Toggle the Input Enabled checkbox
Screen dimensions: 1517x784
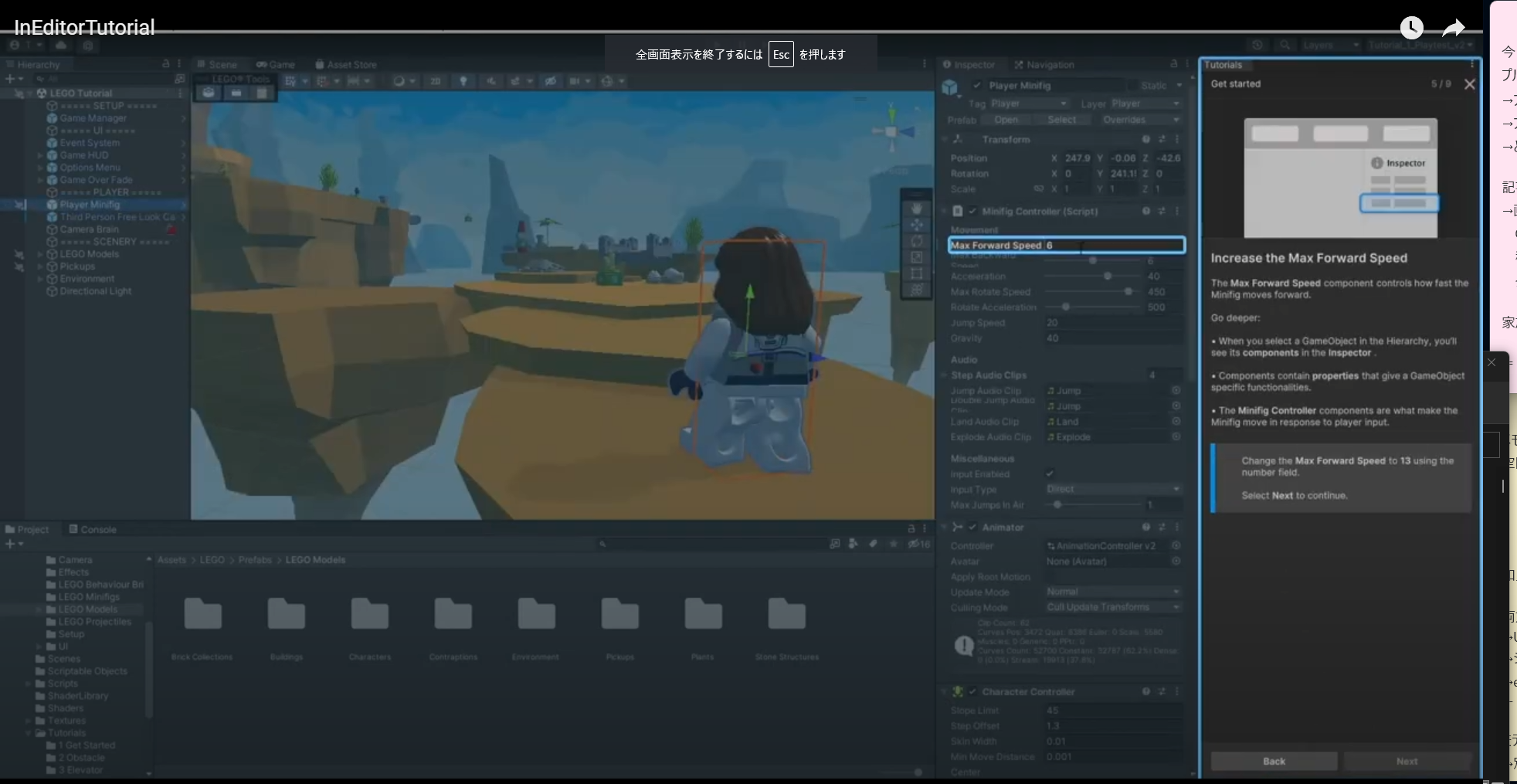1050,473
